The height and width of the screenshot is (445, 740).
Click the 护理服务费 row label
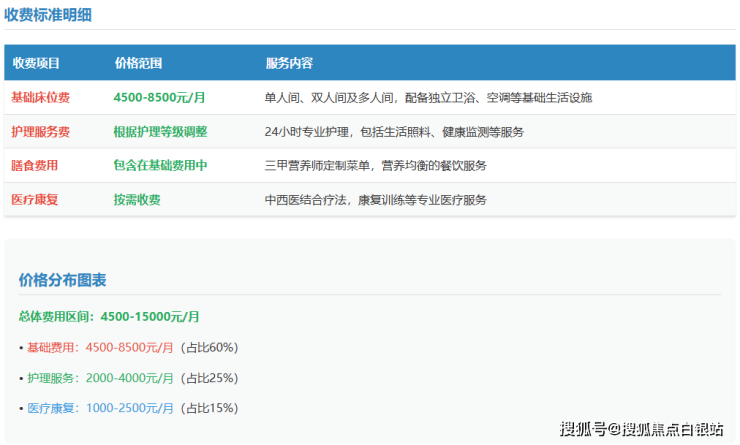point(41,131)
